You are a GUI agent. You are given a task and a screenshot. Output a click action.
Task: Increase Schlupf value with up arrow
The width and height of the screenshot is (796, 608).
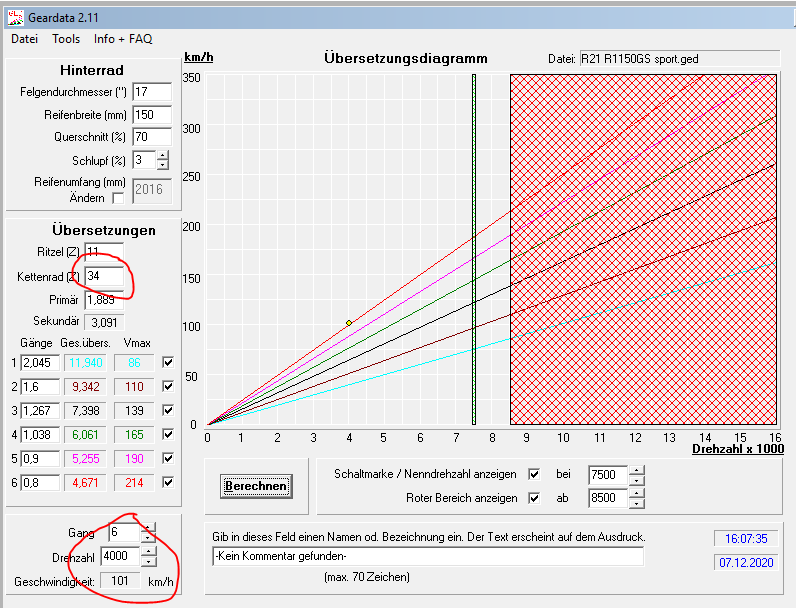tap(163, 155)
